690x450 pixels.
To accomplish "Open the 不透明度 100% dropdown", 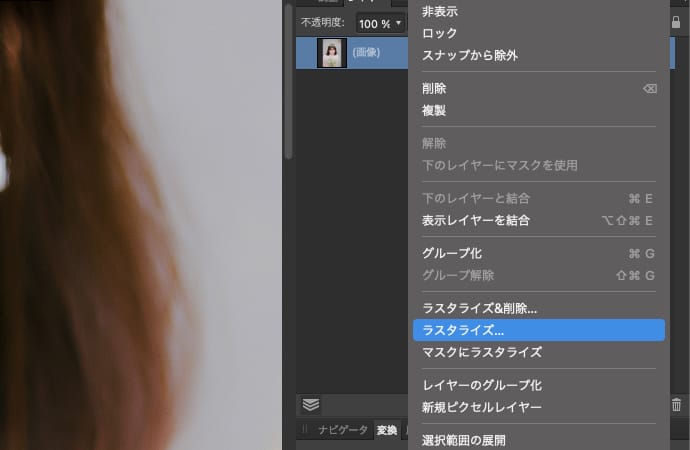I will [x=379, y=22].
